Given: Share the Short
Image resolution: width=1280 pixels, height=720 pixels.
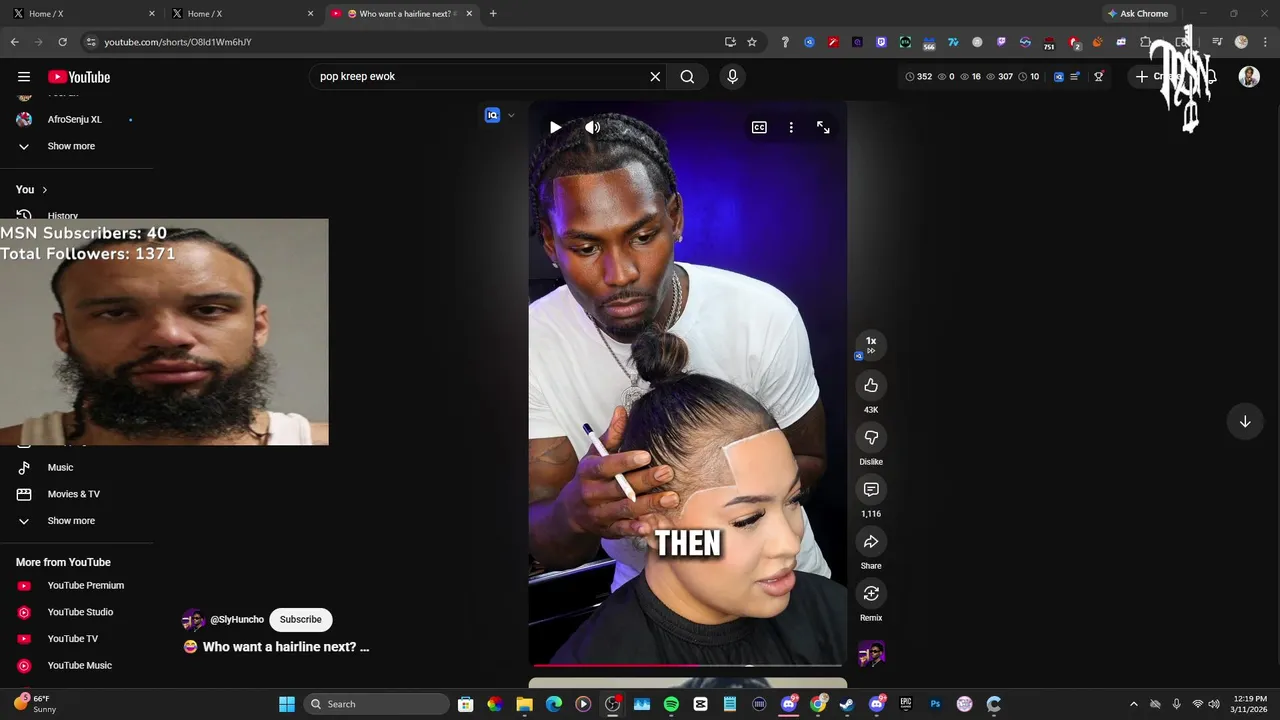Looking at the screenshot, I should (x=871, y=542).
